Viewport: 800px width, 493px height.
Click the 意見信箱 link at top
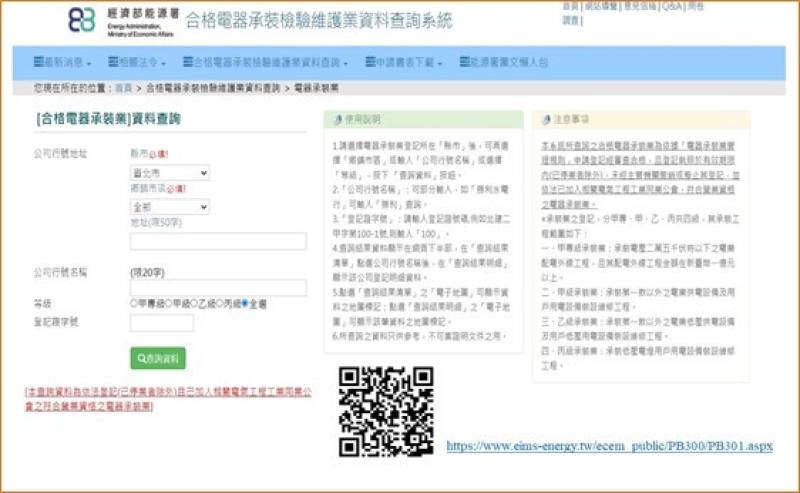(640, 6)
